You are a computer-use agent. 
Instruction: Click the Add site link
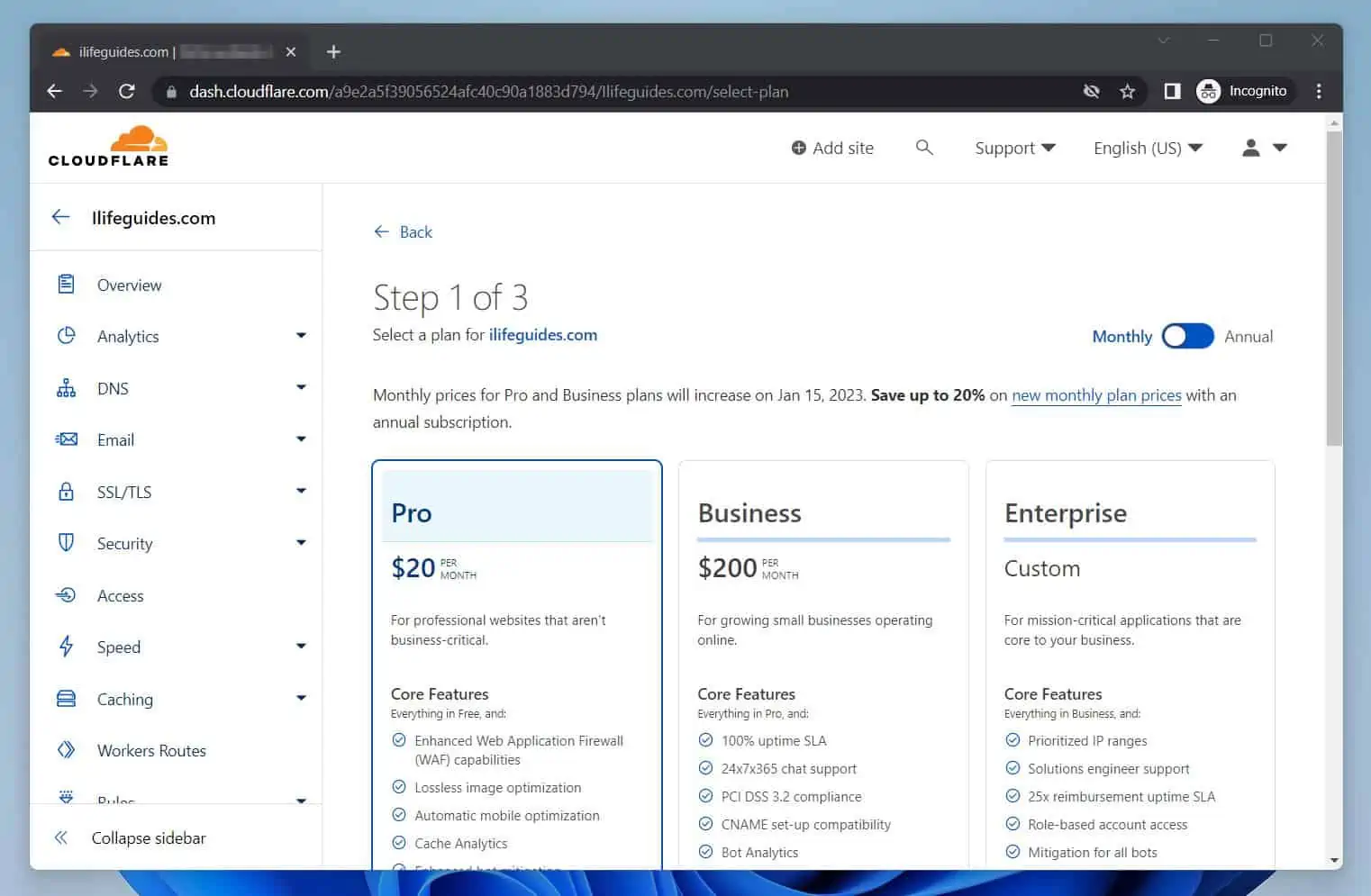coord(832,148)
